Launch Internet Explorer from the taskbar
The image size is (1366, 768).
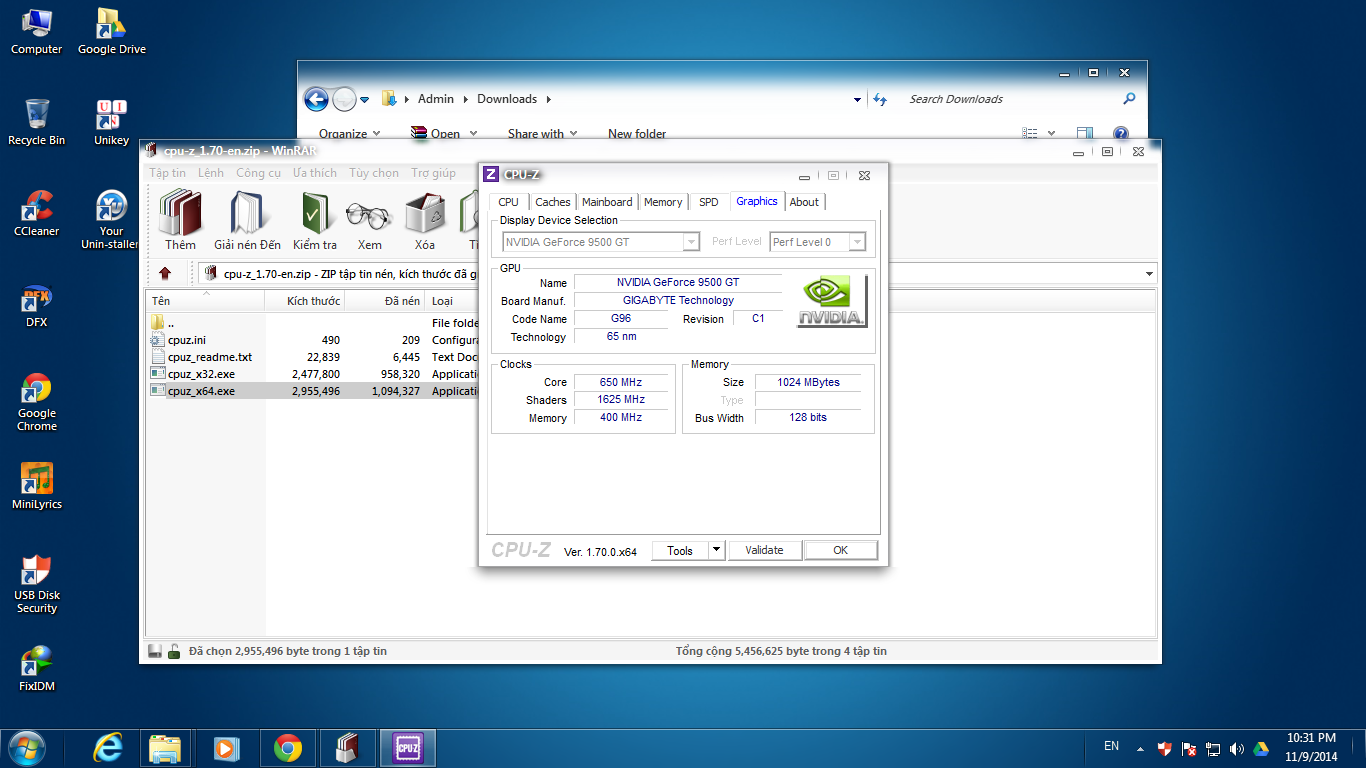click(107, 748)
